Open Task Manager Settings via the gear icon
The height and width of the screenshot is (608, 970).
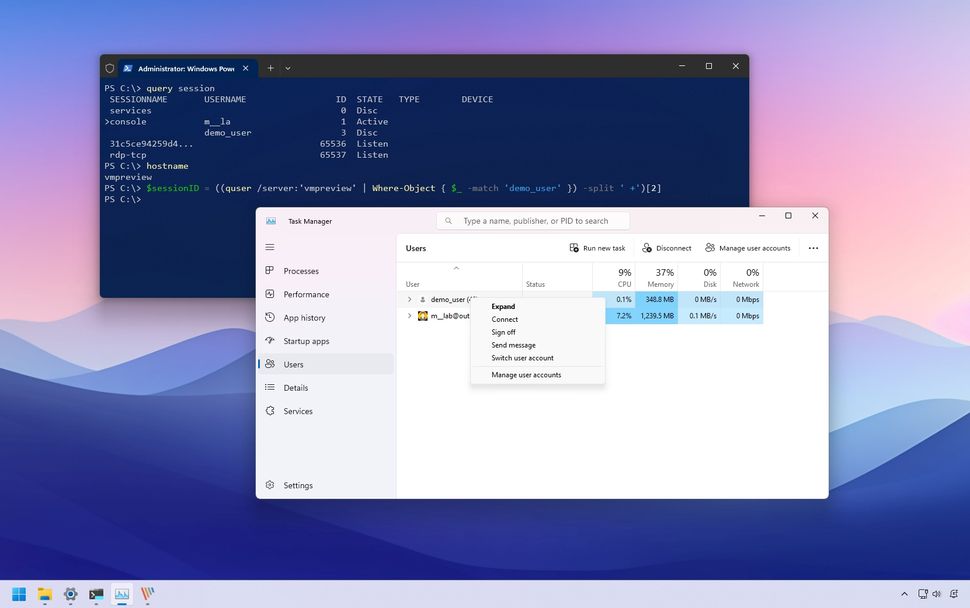tap(297, 485)
